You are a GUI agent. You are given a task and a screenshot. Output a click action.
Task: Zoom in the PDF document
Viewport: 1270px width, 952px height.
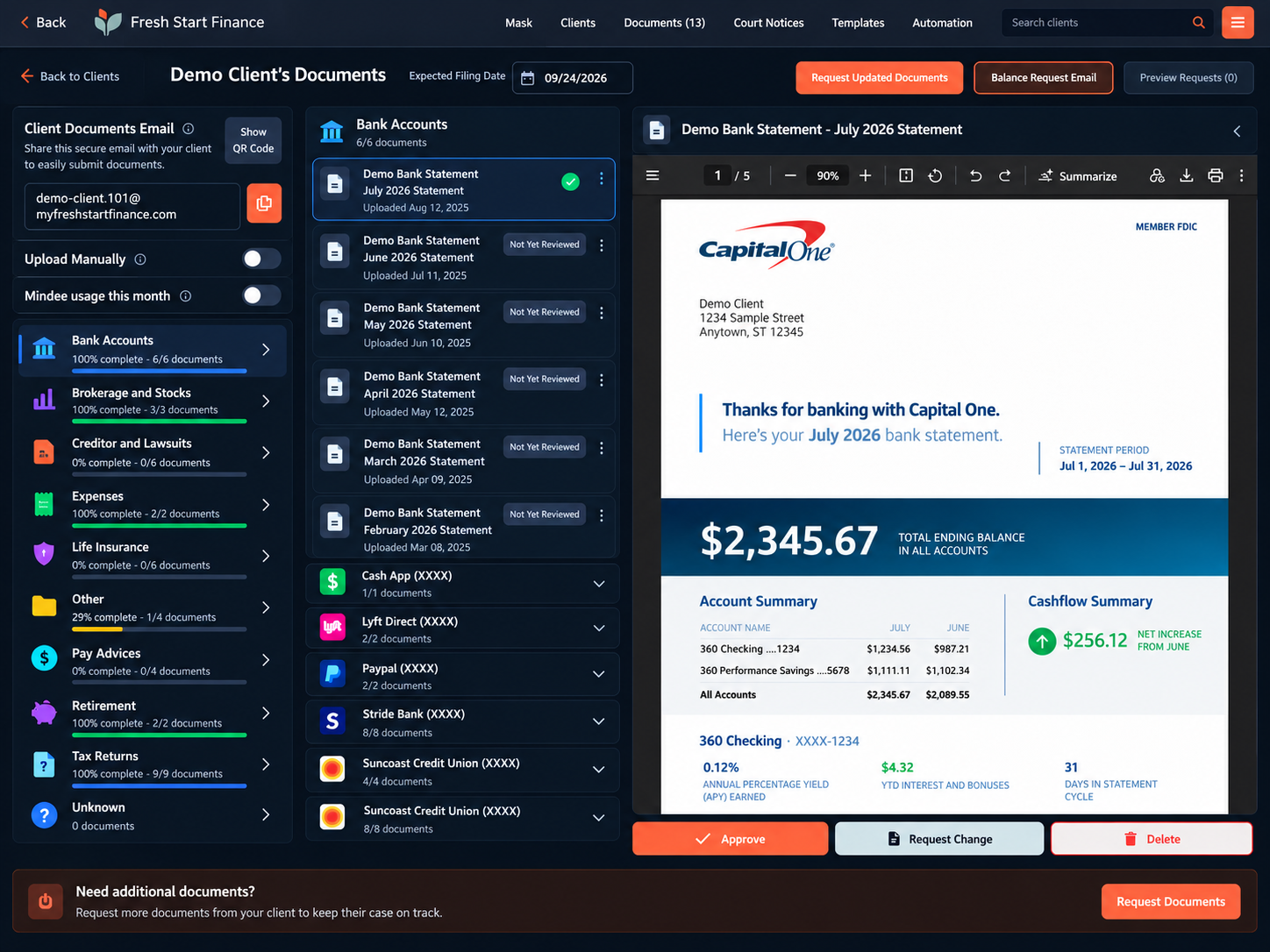865,175
